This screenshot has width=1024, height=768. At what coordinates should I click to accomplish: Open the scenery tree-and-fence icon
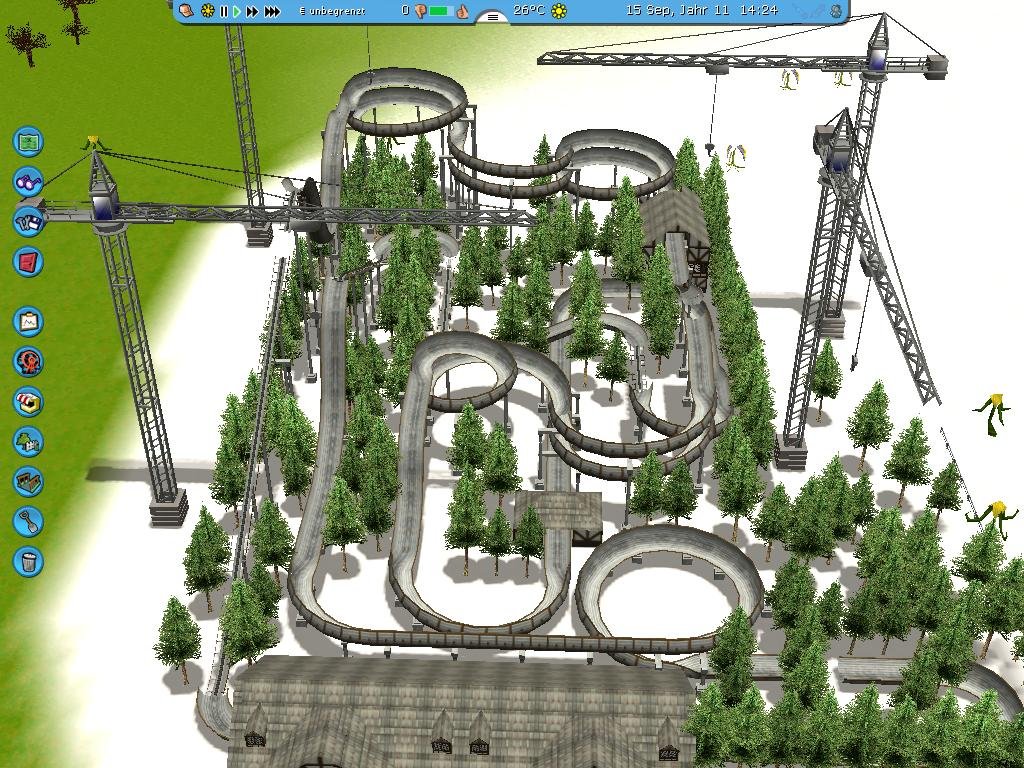click(x=28, y=441)
